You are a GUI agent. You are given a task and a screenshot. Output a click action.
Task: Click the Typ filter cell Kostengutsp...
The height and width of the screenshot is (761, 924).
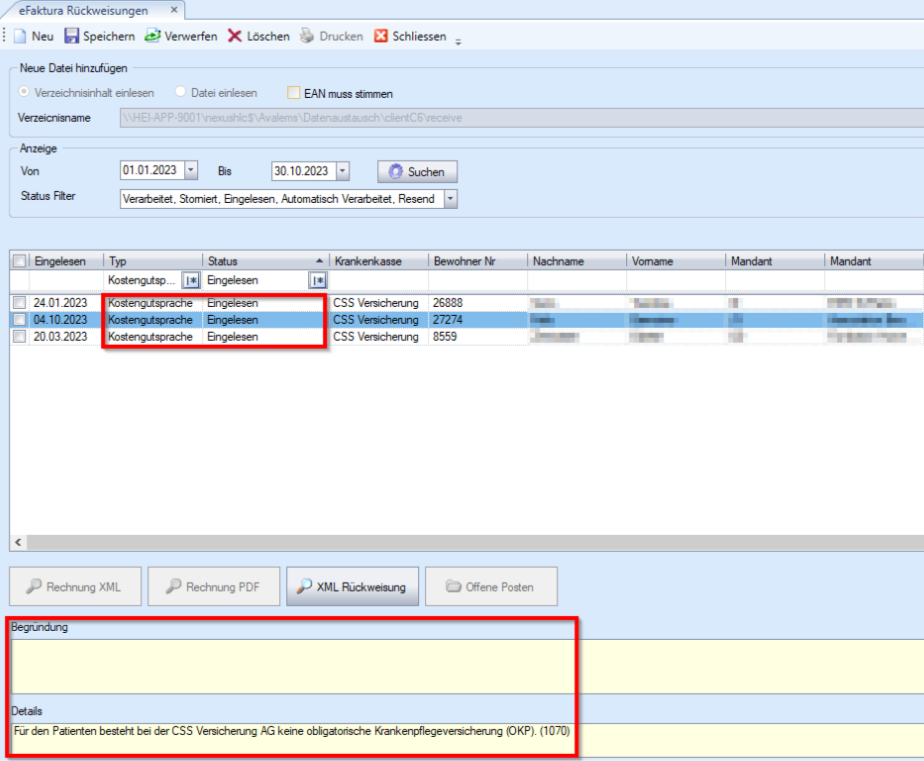click(x=143, y=281)
